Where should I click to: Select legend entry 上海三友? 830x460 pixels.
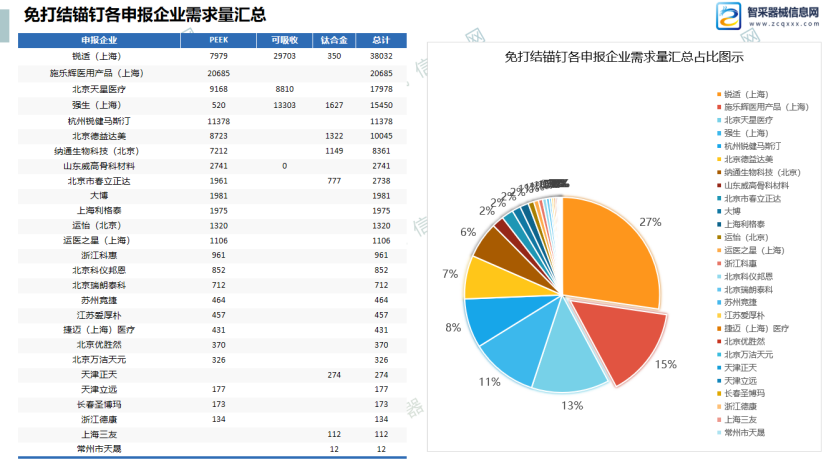[740, 420]
